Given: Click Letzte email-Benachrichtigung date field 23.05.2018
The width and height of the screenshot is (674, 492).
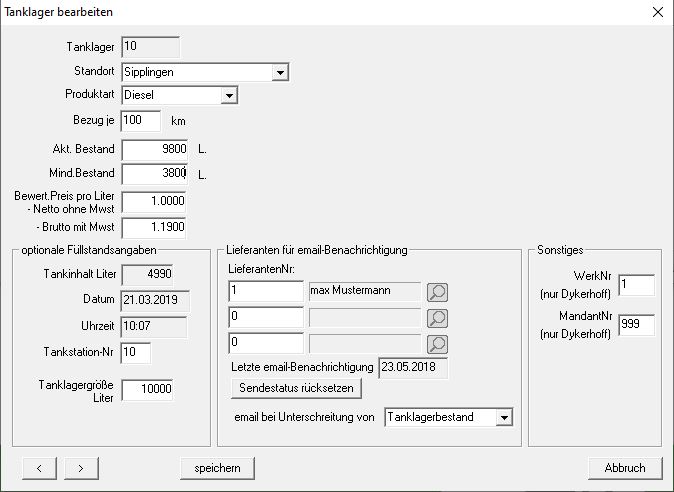Looking at the screenshot, I should 413,368.
